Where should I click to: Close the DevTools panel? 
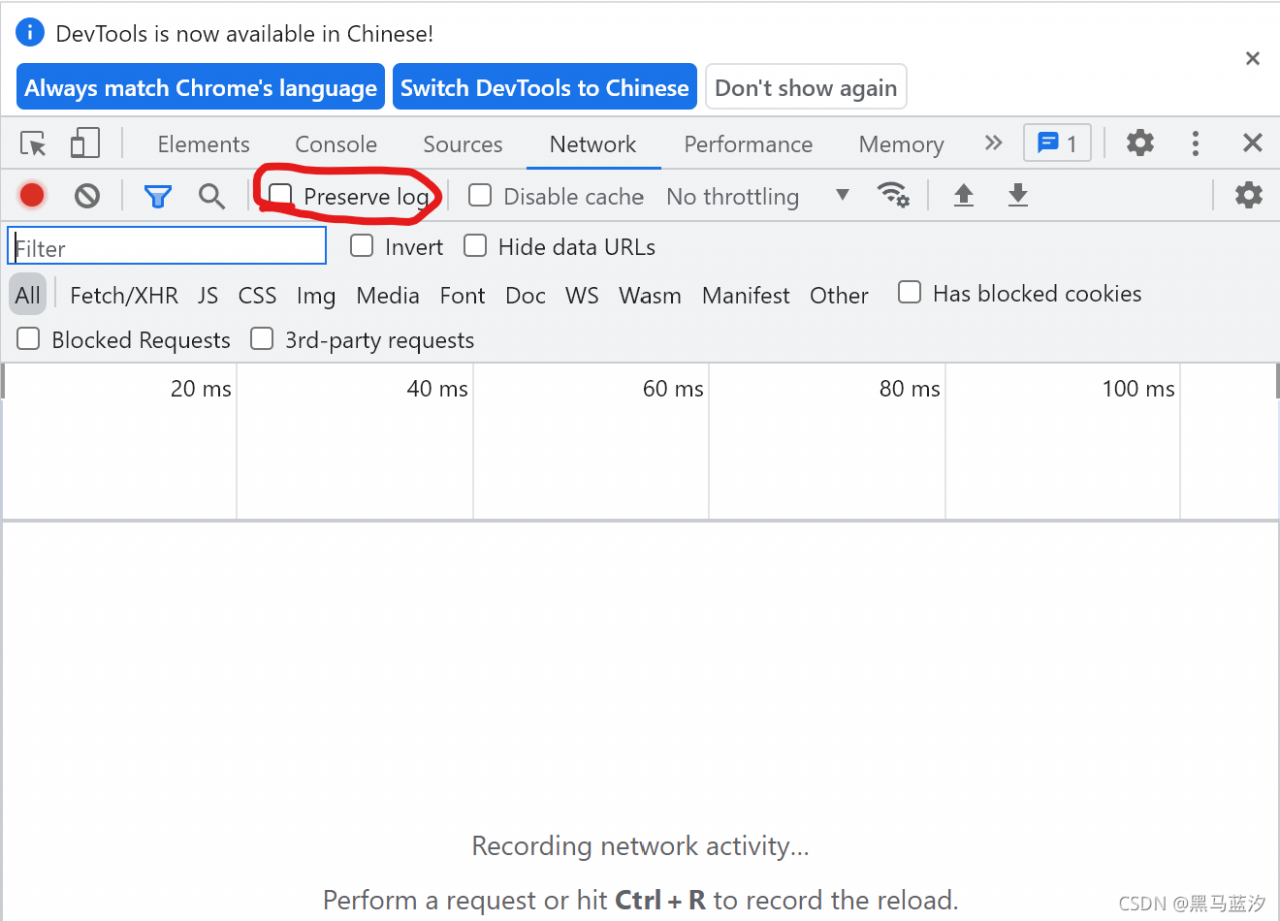click(1252, 143)
